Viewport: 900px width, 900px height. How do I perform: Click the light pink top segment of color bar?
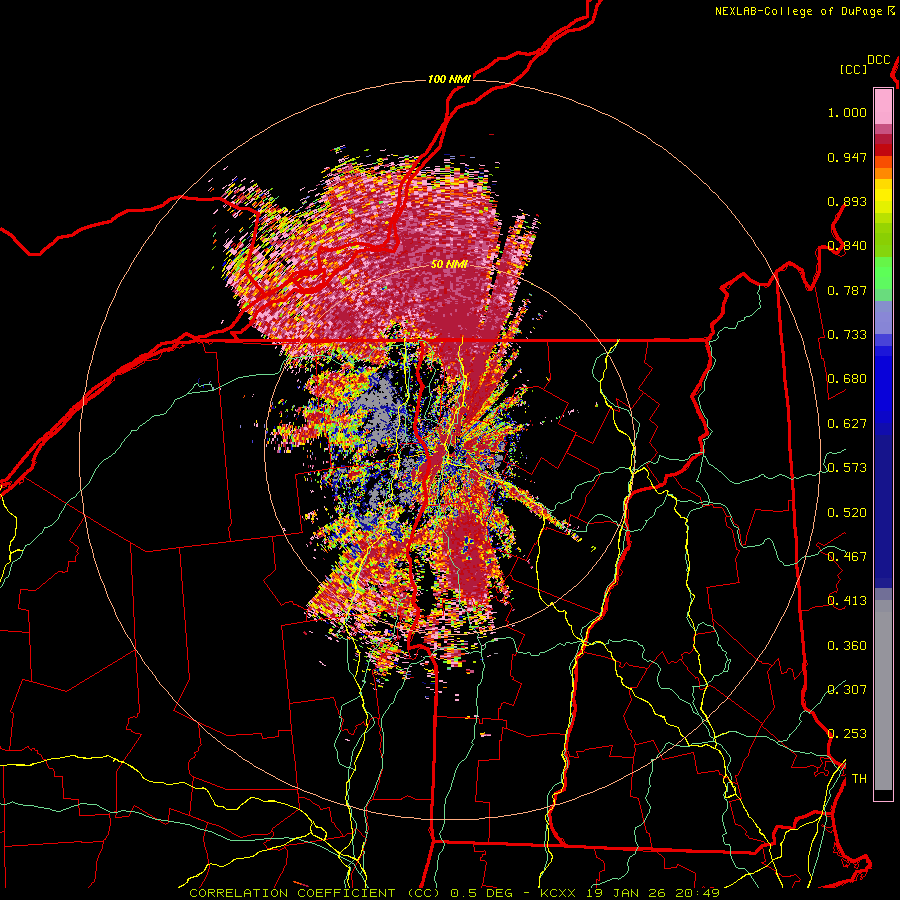[883, 106]
